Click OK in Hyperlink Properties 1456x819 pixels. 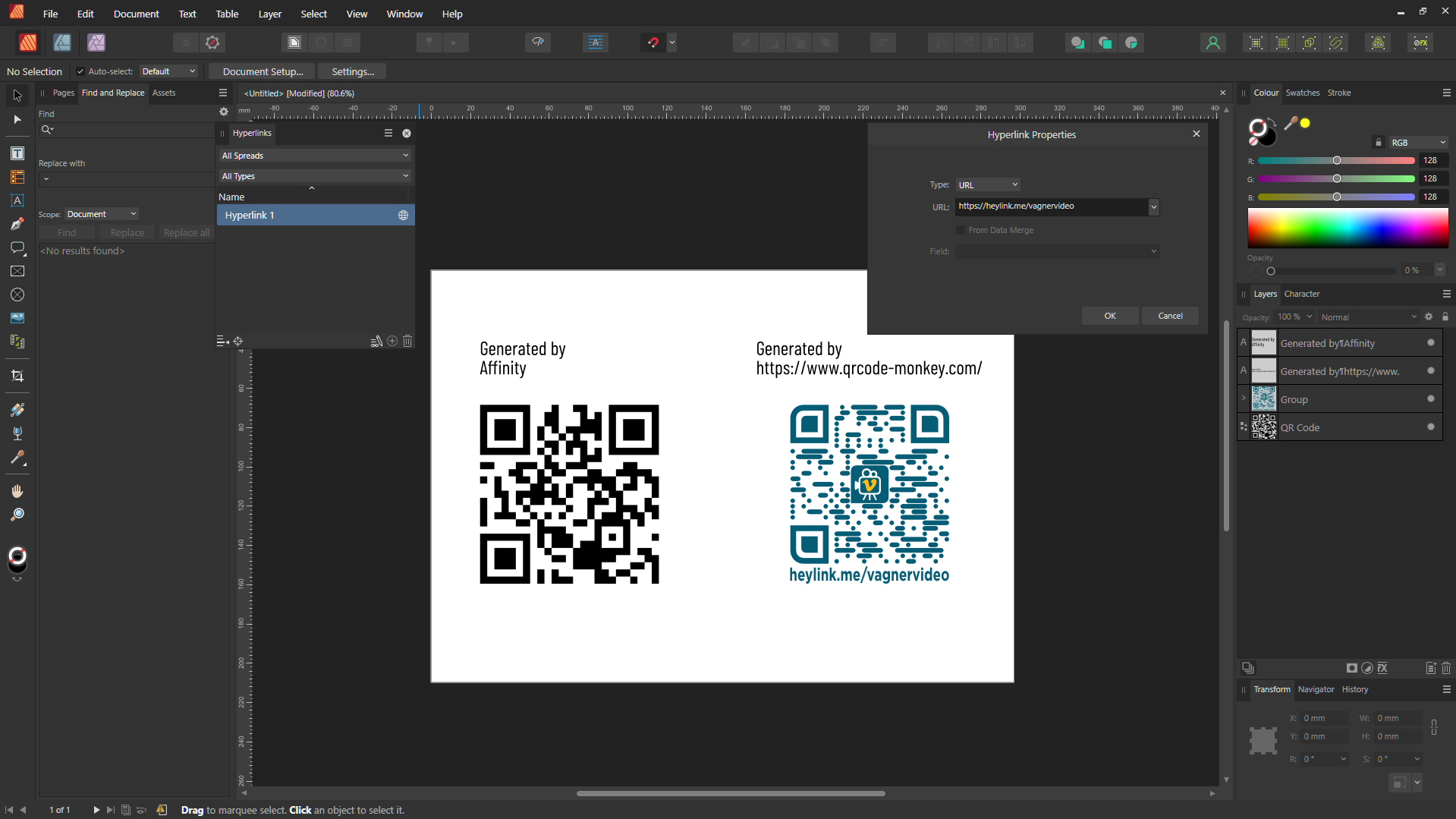point(1110,316)
